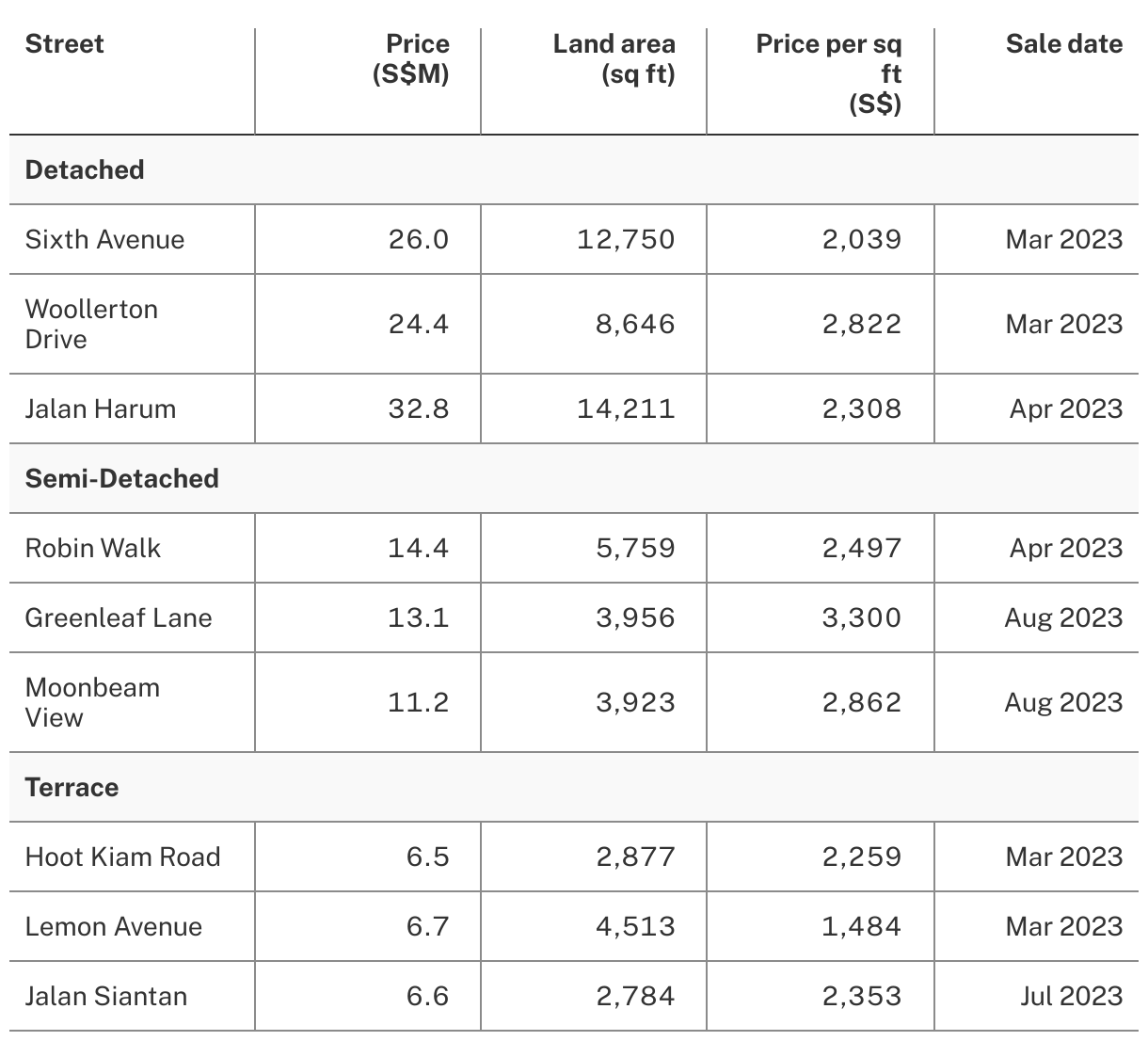Click the Moonbeam View street cell
The image size is (1148, 1041).
coord(92,703)
